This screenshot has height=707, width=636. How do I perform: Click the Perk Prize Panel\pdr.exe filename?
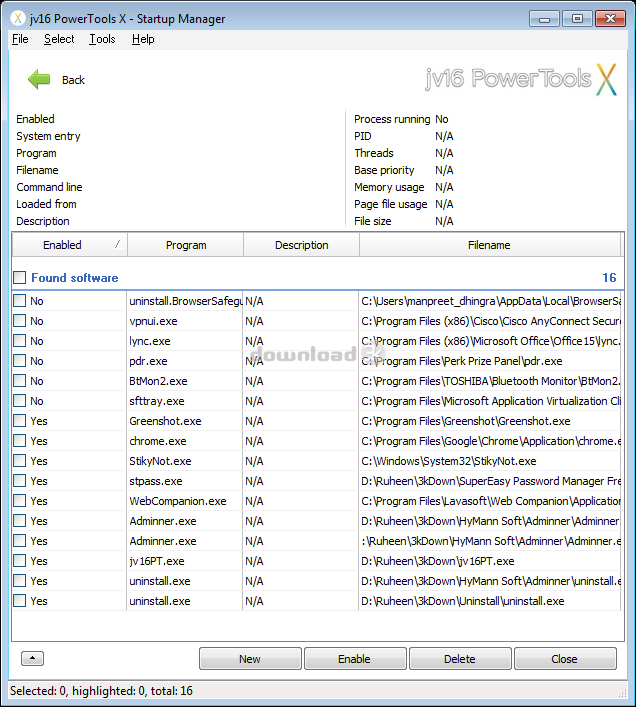click(462, 361)
